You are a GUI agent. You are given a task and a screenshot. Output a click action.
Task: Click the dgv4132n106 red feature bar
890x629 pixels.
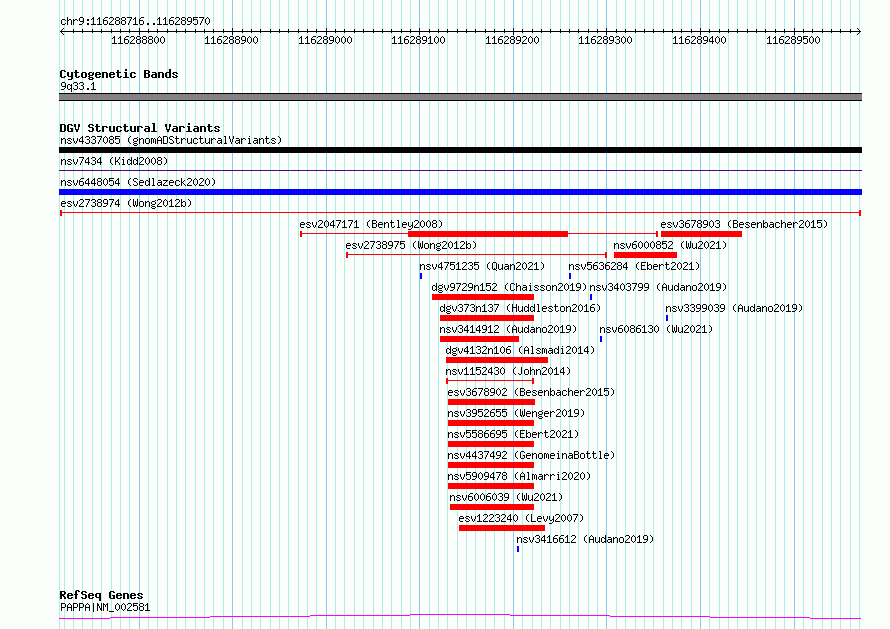tap(497, 360)
